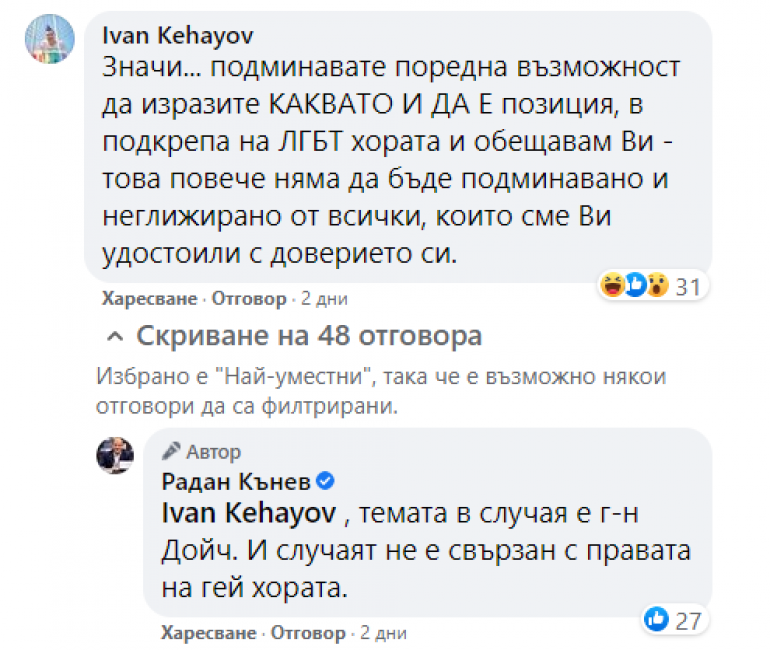
Task: Click the Like reaction icon beside 27
Action: click(657, 620)
